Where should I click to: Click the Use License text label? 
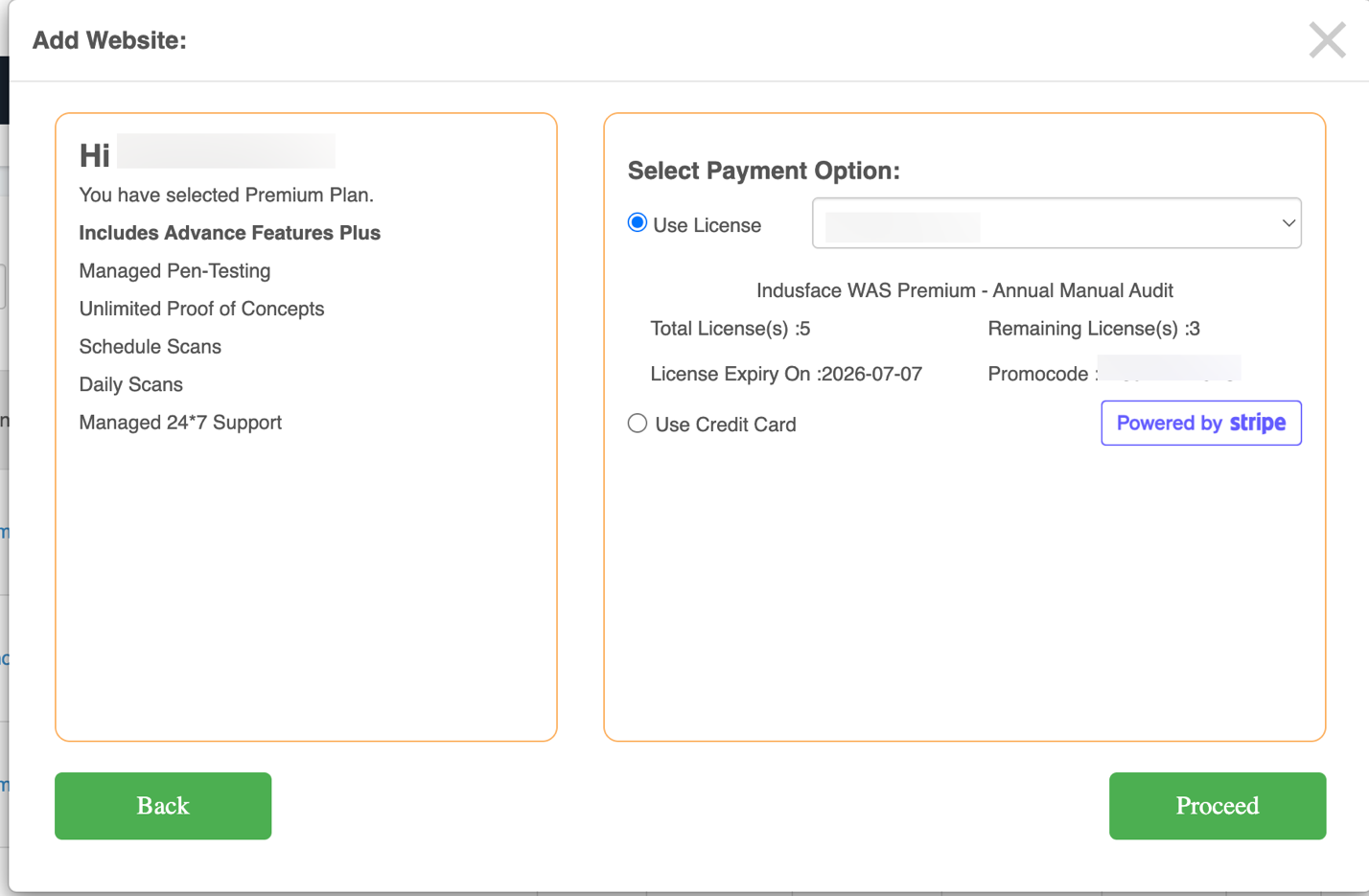(707, 225)
